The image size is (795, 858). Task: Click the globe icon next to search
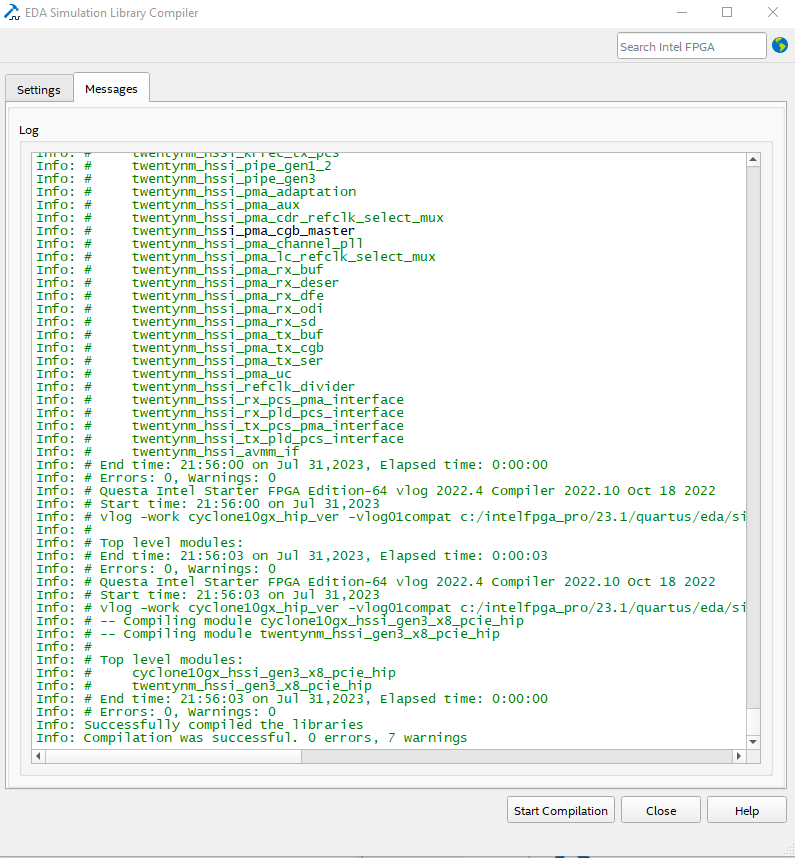[780, 46]
